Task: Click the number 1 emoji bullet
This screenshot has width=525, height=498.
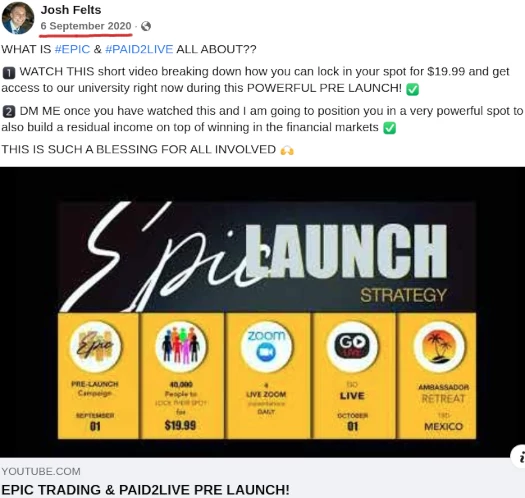Action: (9, 73)
